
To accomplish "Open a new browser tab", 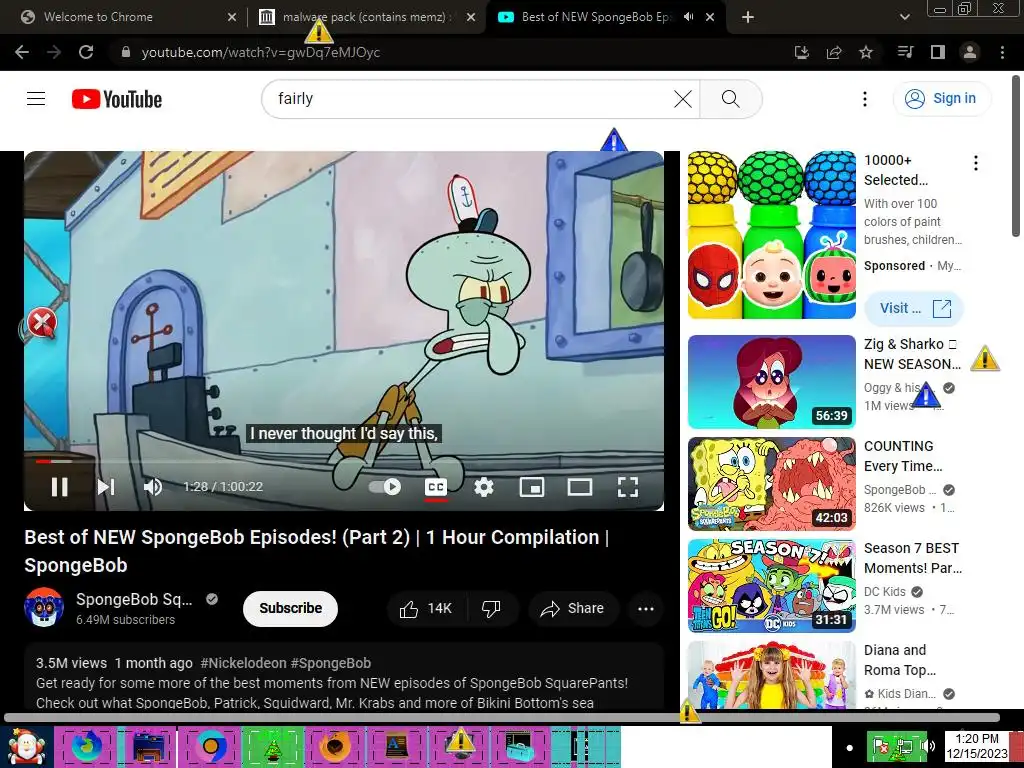I will [x=748, y=17].
